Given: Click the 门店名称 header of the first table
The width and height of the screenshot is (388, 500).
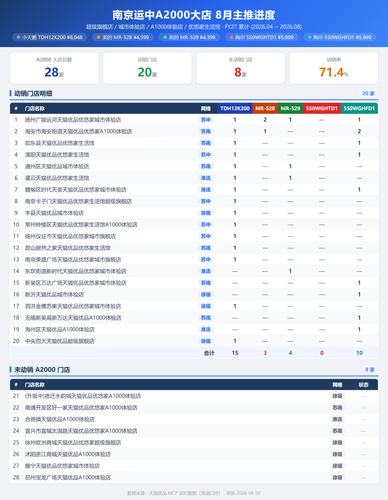Looking at the screenshot, I should [35, 109].
